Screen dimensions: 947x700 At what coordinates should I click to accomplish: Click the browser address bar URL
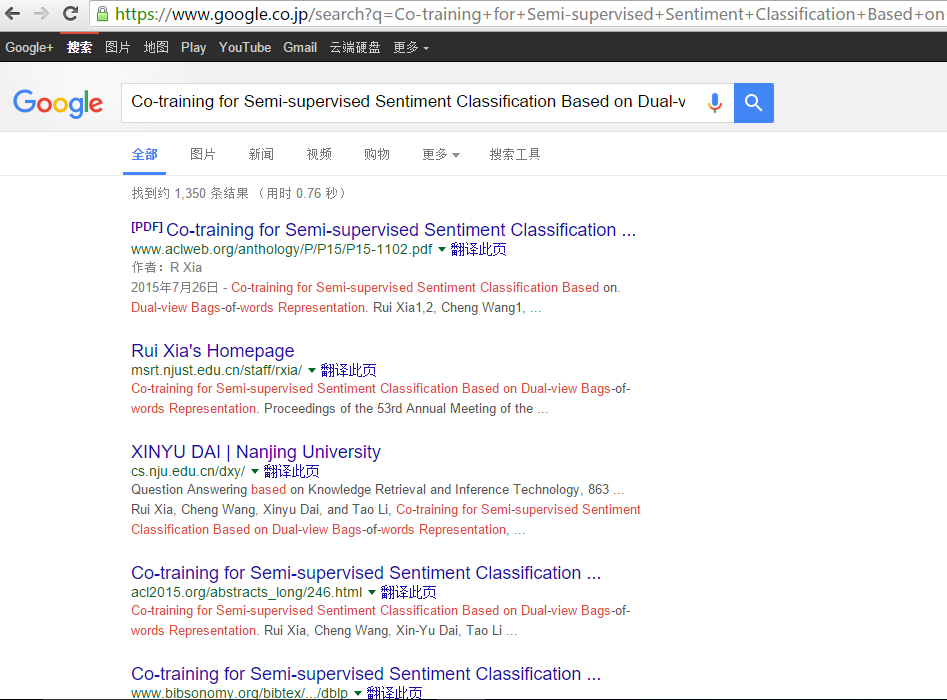528,14
